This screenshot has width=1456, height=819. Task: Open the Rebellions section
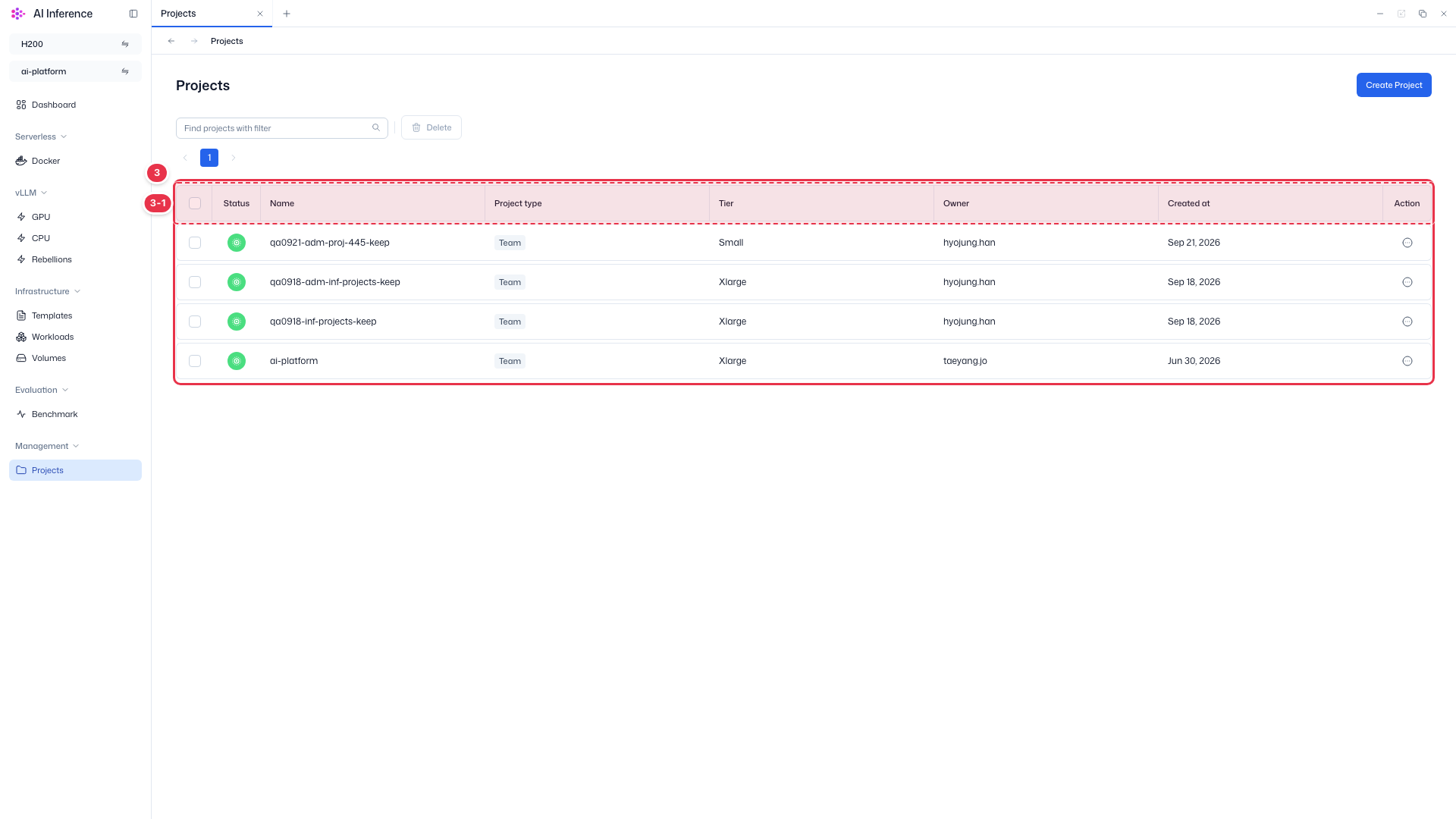[x=75, y=259]
